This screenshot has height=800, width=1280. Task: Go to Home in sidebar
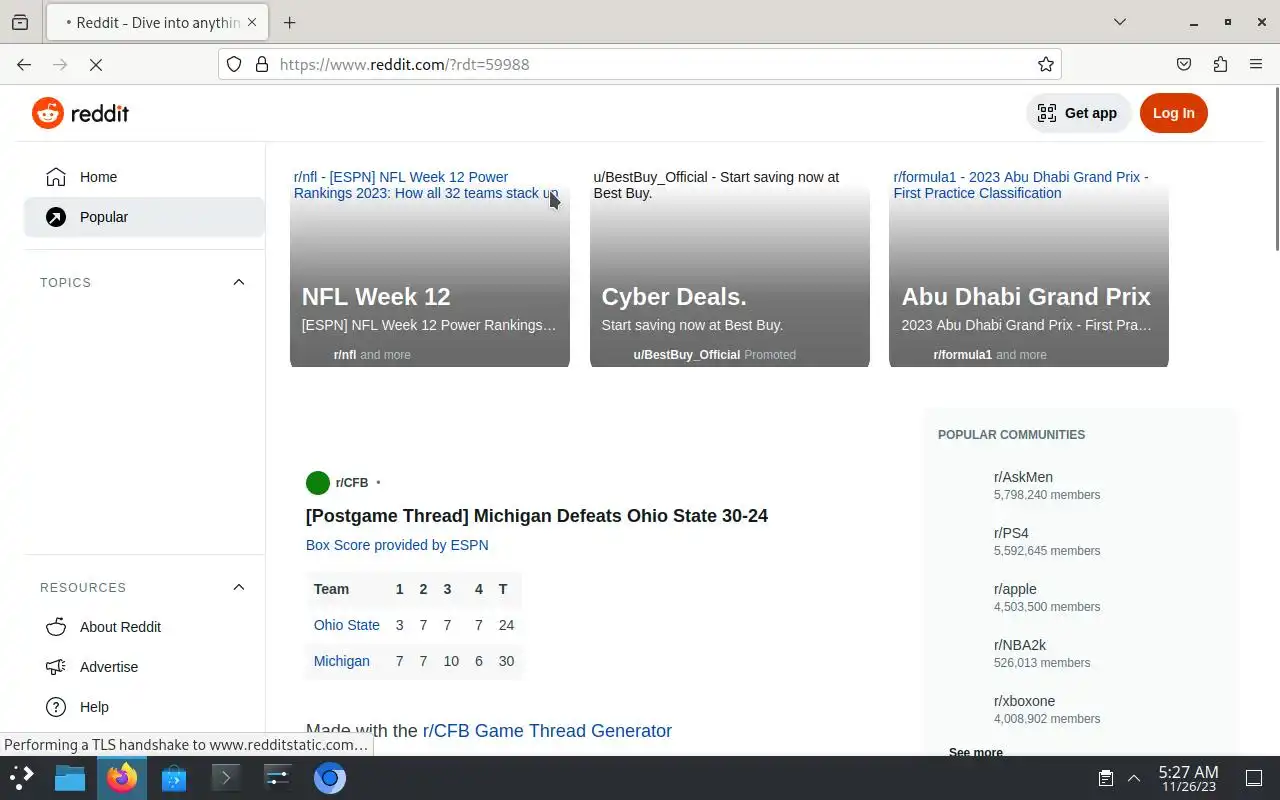(x=144, y=177)
